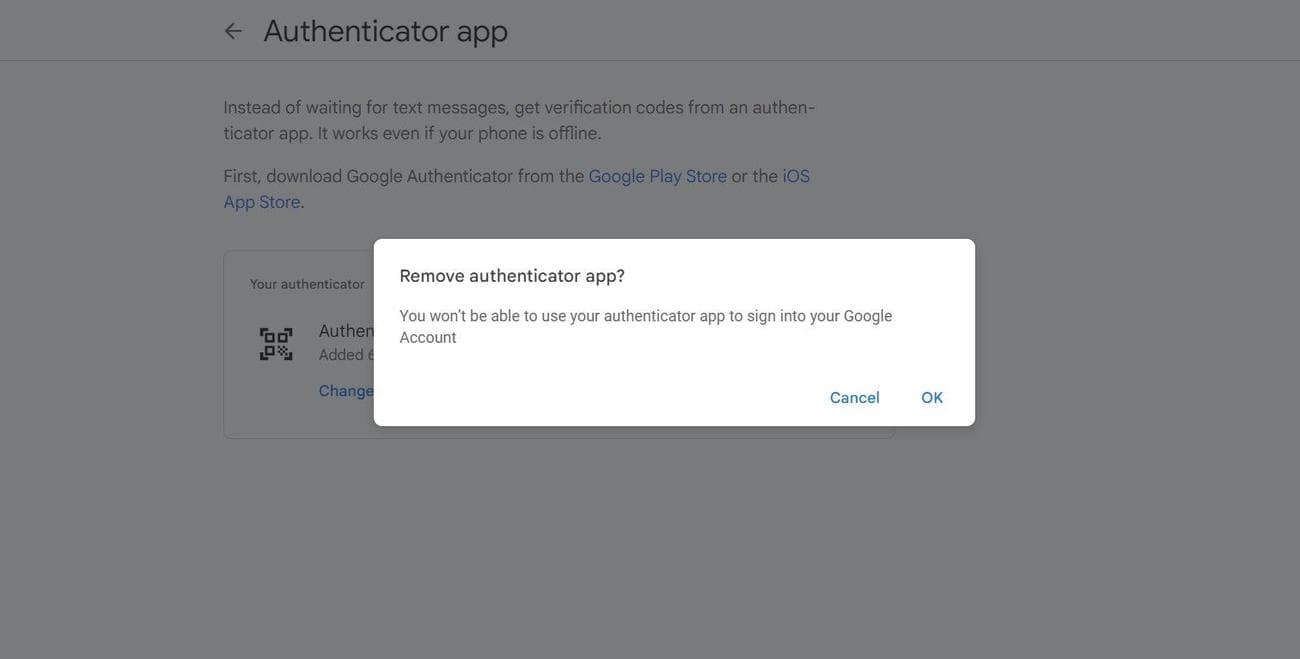Click the "Authenticator app" page heading

[385, 31]
